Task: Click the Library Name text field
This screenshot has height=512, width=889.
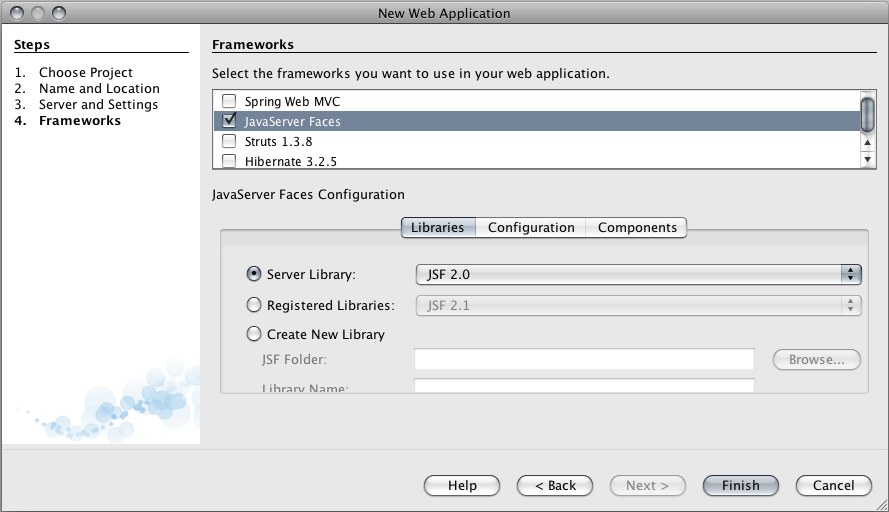Action: pos(584,386)
